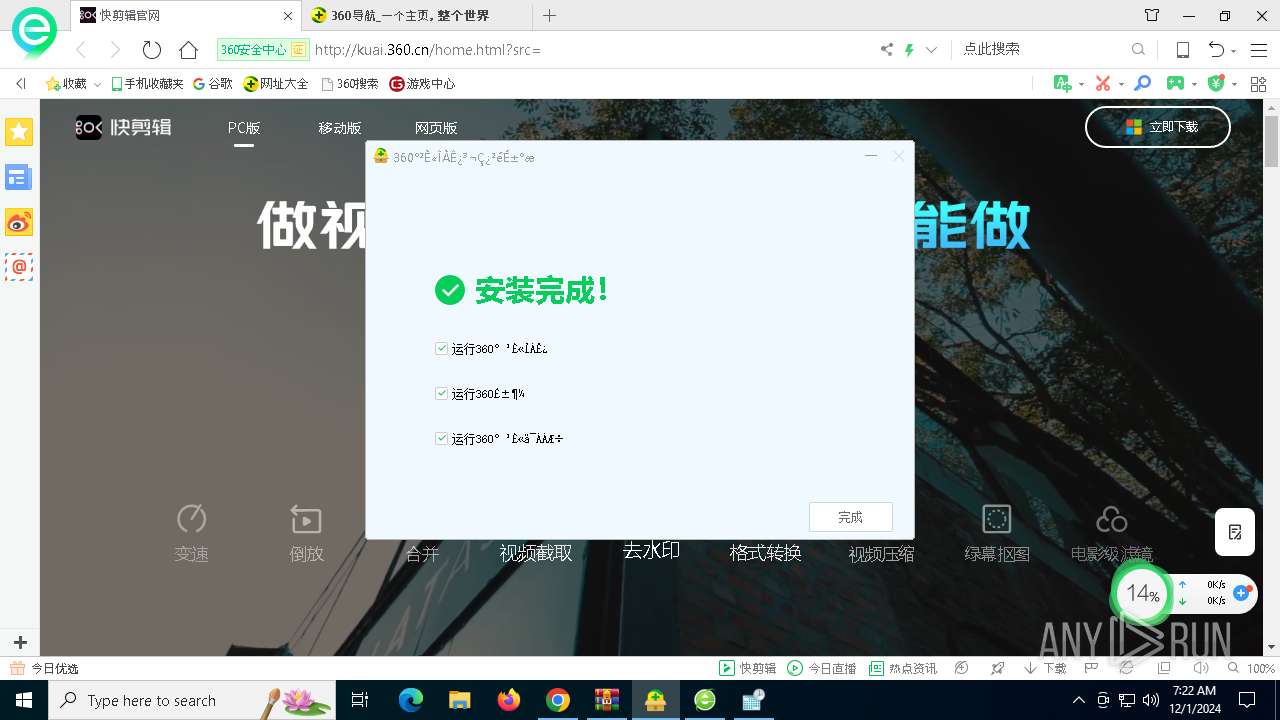Expand the green shield dropdown arrow
The height and width of the screenshot is (720, 1280).
point(1235,85)
